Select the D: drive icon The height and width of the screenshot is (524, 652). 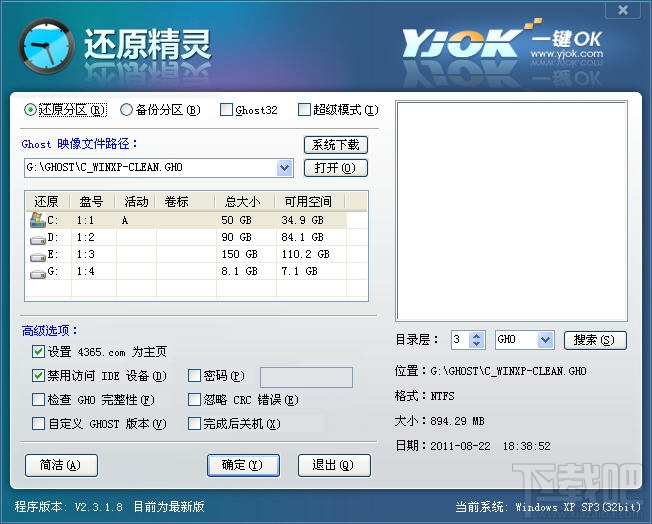pyautogui.click(x=37, y=240)
